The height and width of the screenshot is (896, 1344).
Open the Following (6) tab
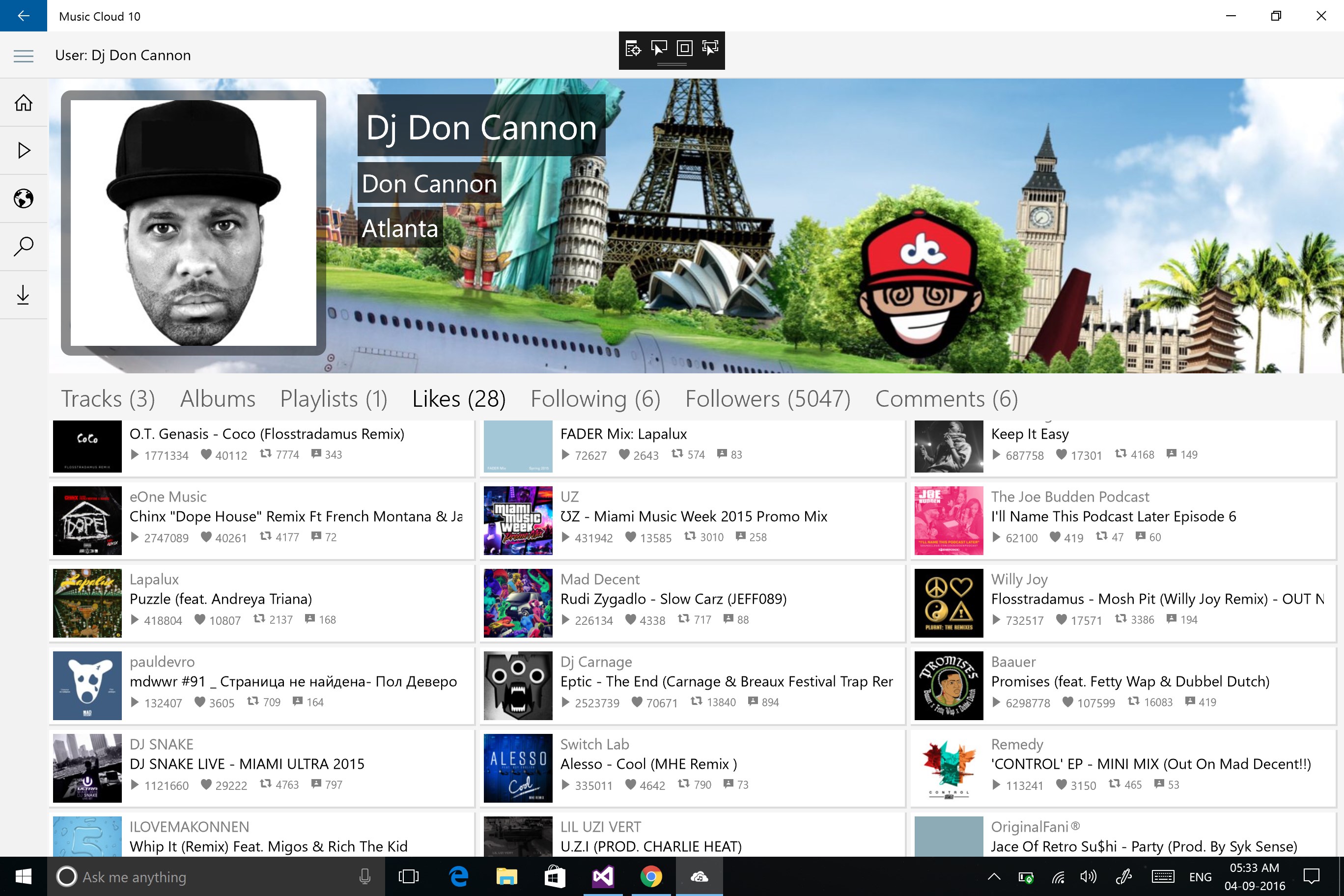pos(595,399)
